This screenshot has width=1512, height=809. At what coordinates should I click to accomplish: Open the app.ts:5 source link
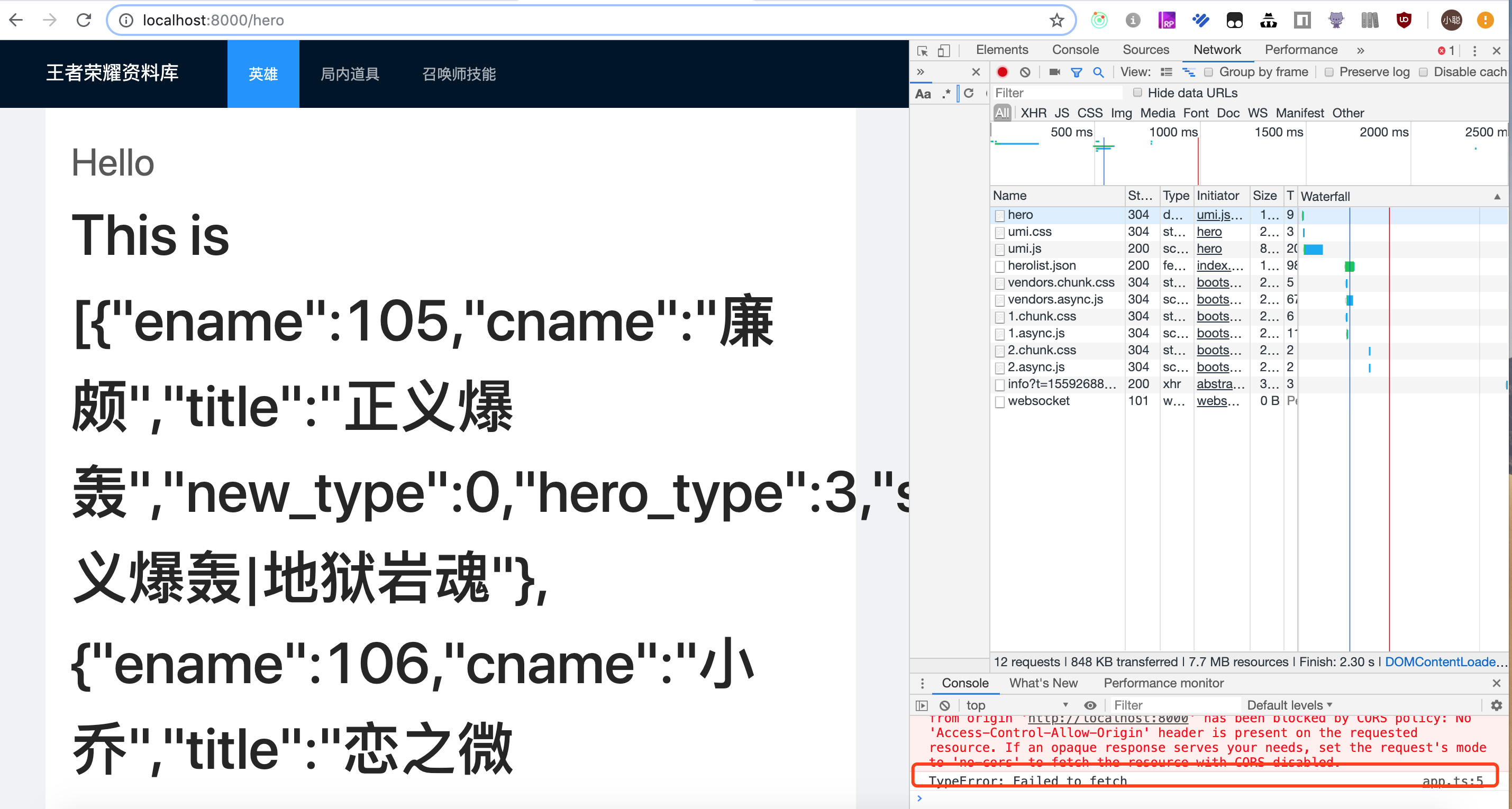click(1453, 780)
